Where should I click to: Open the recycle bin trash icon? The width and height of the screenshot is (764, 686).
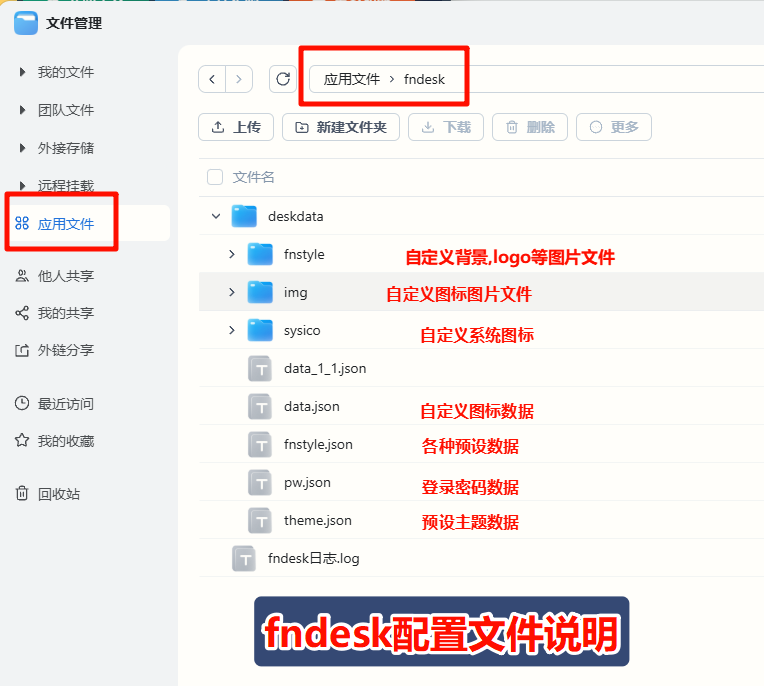tap(22, 494)
